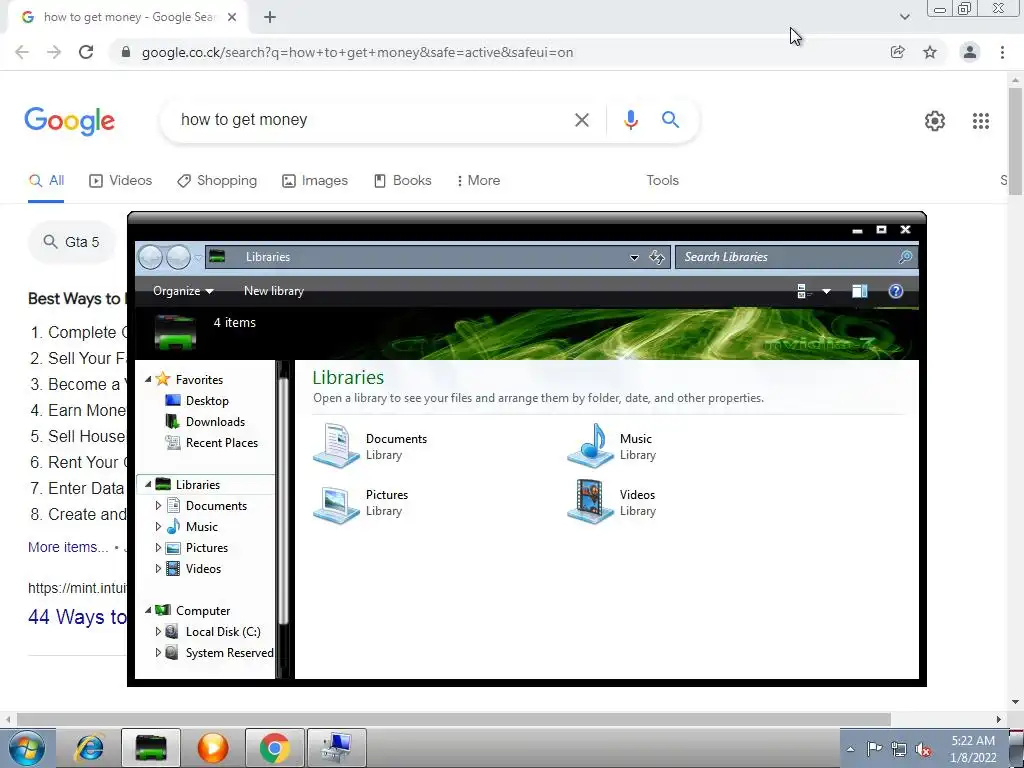
Task: Show the preview pane in Explorer
Action: pyautogui.click(x=859, y=291)
